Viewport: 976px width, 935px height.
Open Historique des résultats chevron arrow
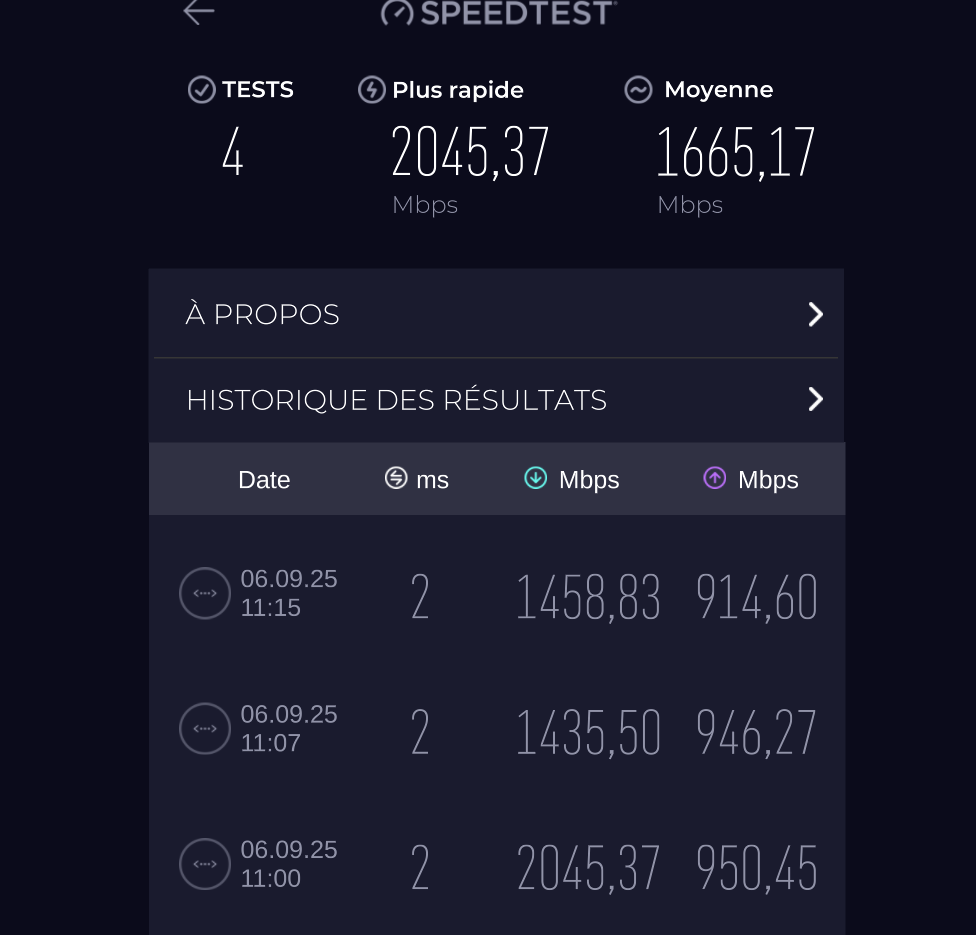[x=816, y=400]
